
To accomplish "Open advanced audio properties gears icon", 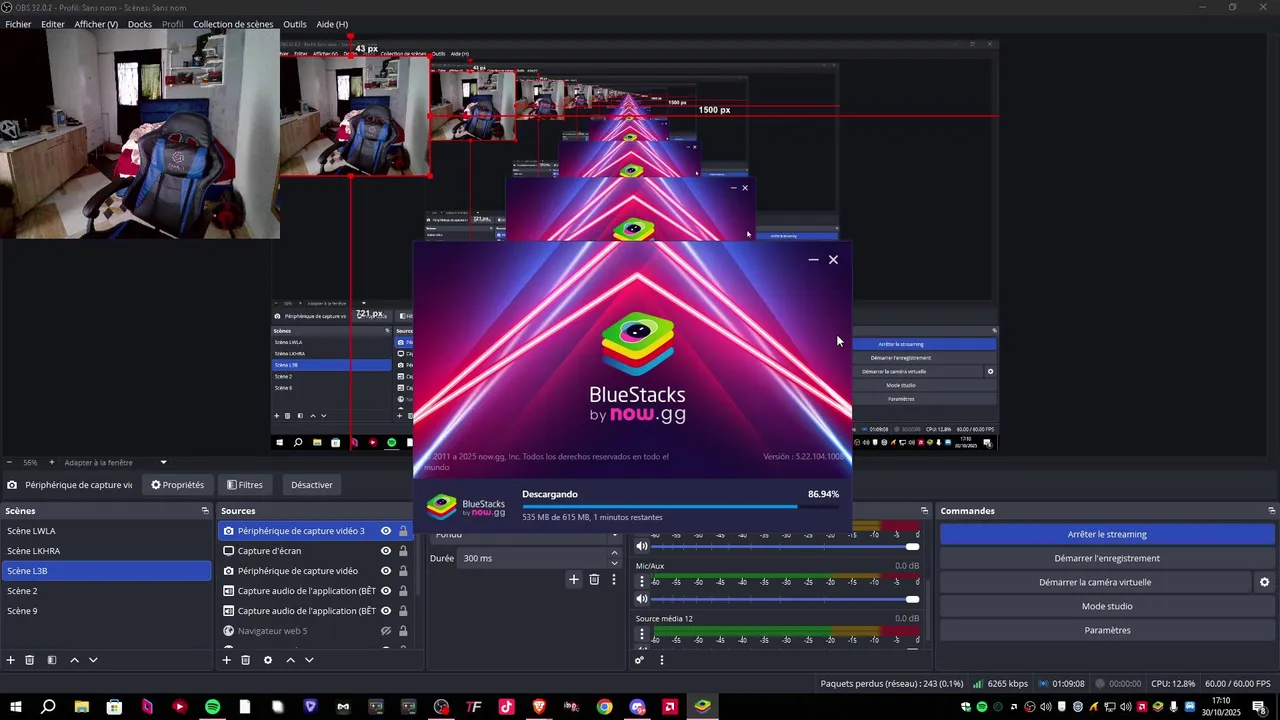I will 640,660.
